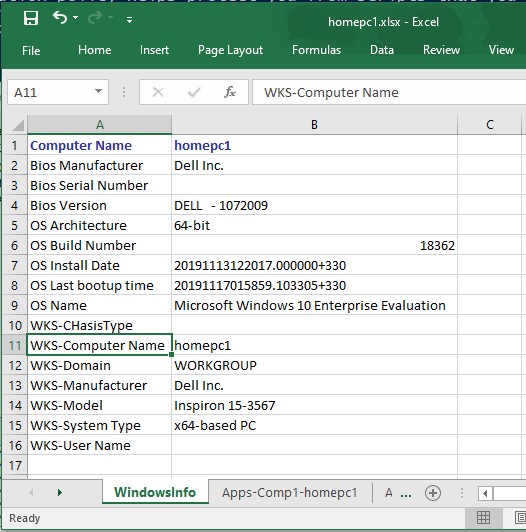Screen dimensions: 526x532
Task: Click '20191117015859.103305+330' cell
Action: (x=314, y=286)
